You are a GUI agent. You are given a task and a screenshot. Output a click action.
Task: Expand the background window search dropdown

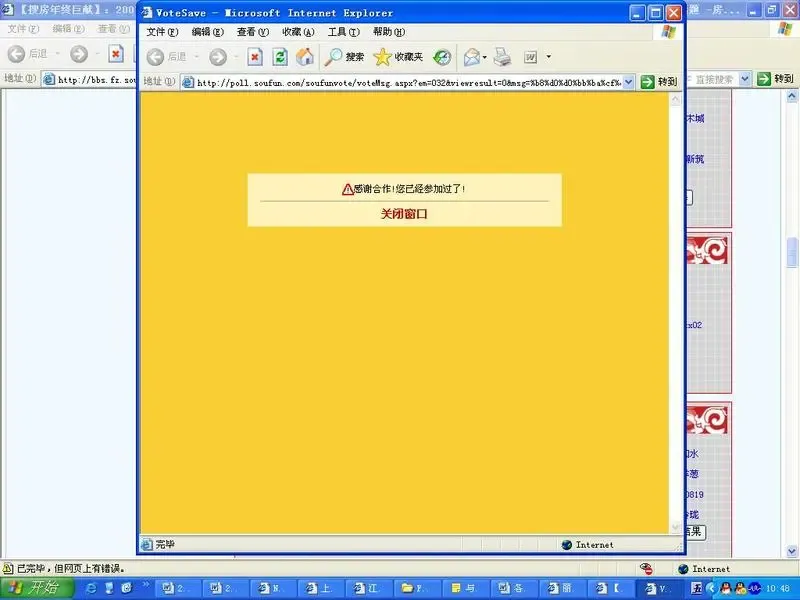point(744,79)
